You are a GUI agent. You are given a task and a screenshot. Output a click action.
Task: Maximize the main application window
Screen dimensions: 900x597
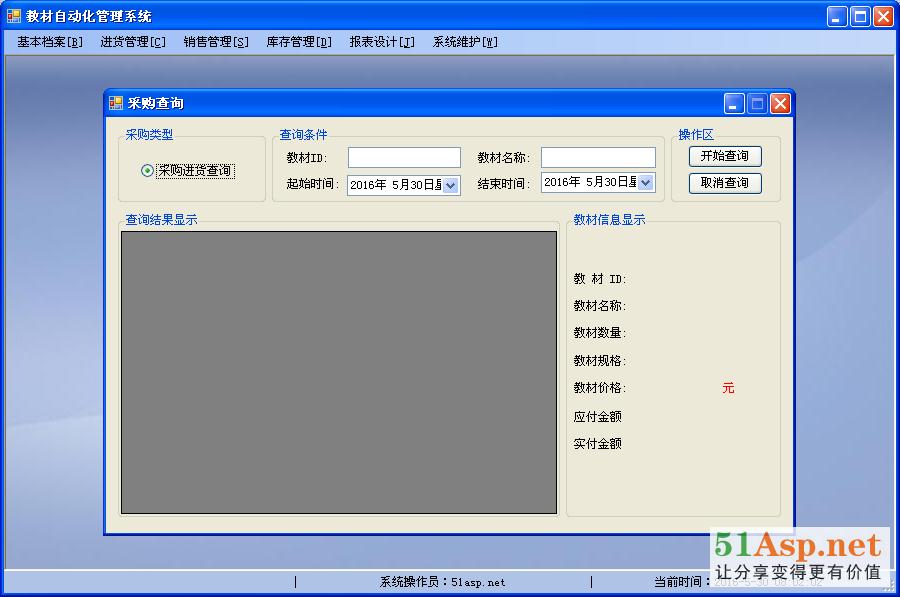(x=860, y=16)
